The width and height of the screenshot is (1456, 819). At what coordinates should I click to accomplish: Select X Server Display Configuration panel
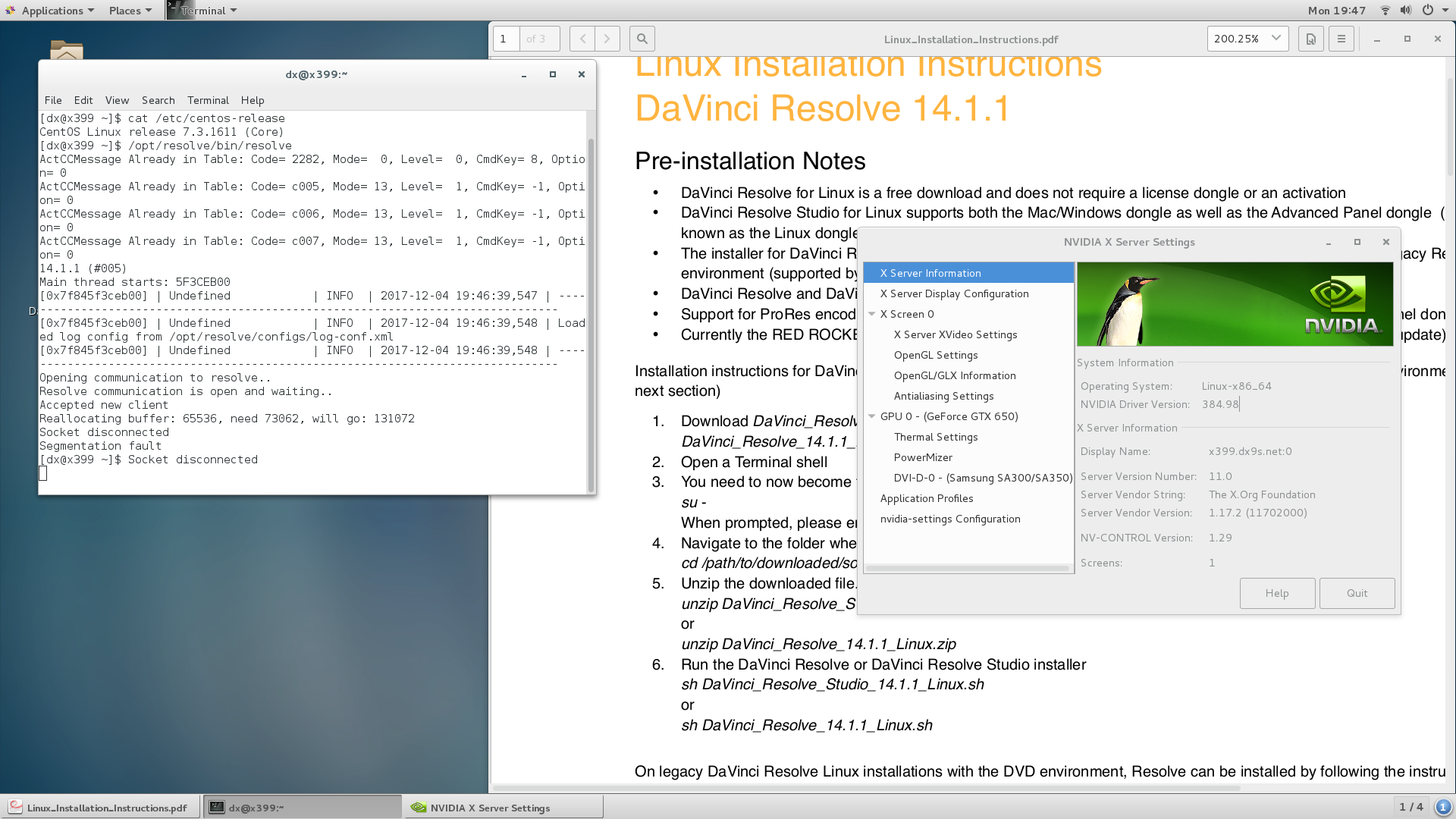coord(954,293)
